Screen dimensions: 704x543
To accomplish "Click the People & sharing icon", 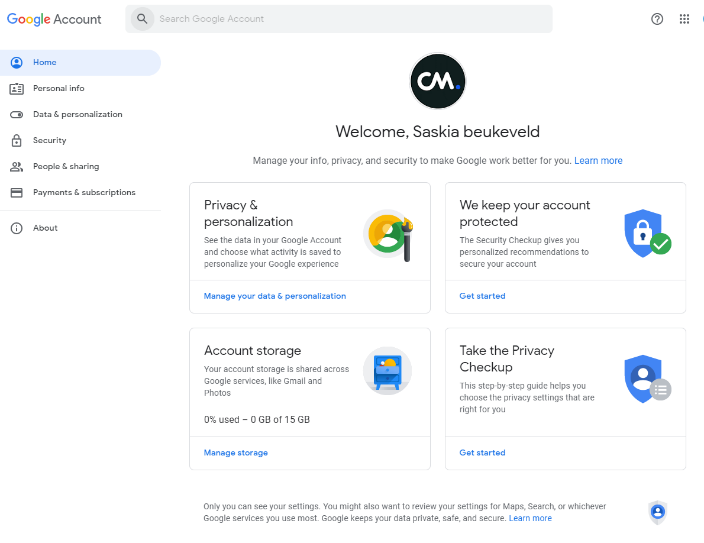I will [x=16, y=166].
